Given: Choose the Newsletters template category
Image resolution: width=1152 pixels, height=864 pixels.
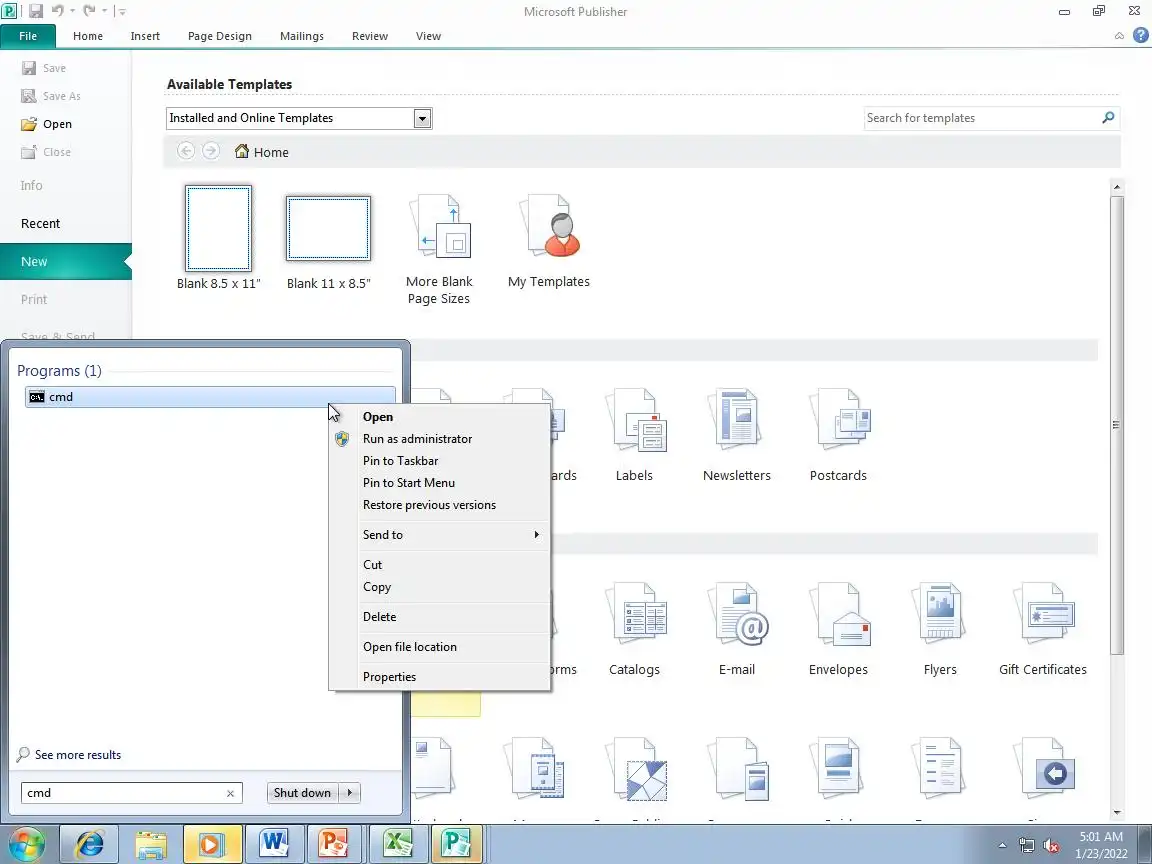Looking at the screenshot, I should [x=736, y=435].
